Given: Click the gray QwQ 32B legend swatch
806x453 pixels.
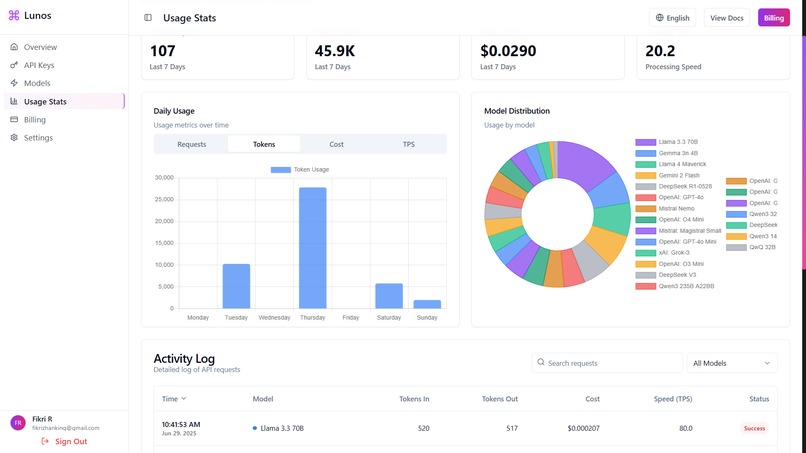Looking at the screenshot, I should (x=736, y=247).
